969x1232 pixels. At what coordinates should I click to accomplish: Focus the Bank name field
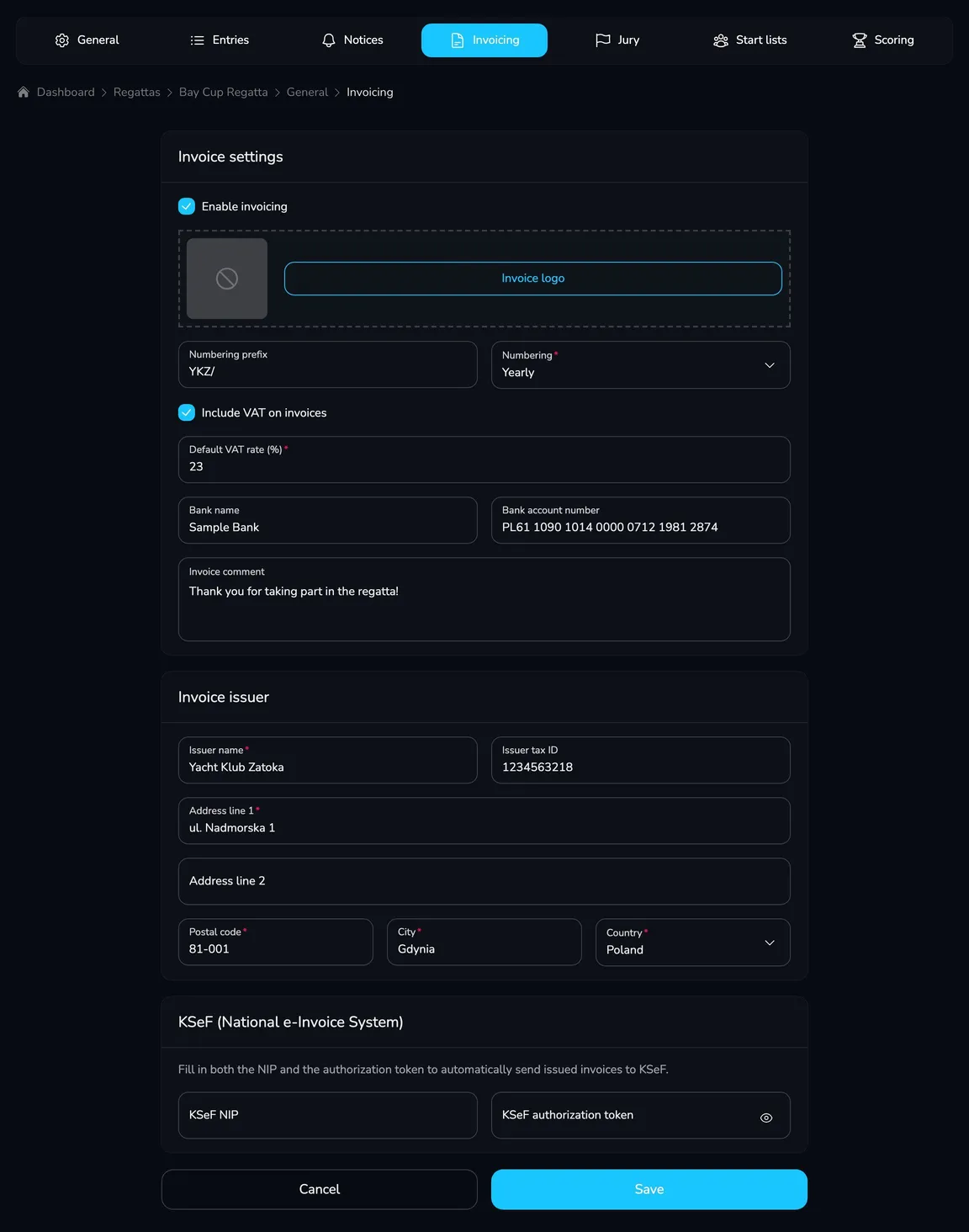coord(328,520)
